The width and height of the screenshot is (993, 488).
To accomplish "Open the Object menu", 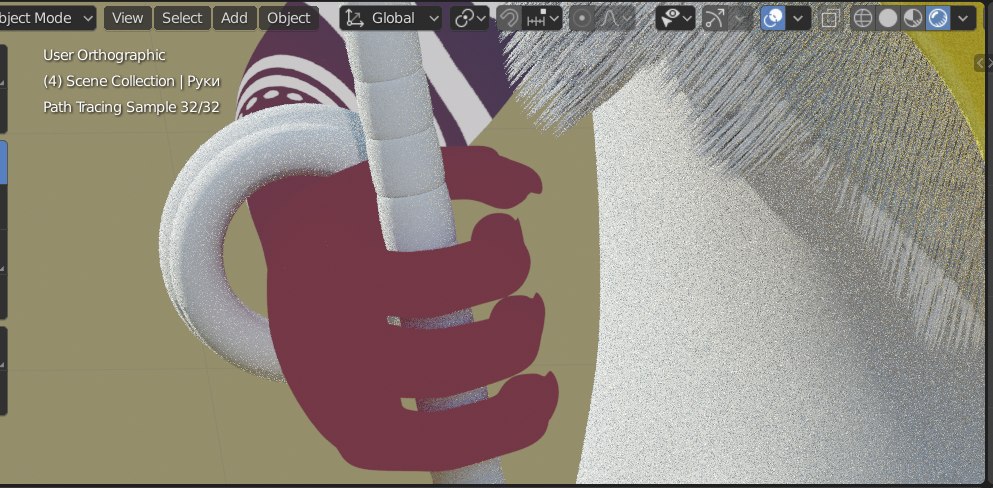I will pos(288,18).
